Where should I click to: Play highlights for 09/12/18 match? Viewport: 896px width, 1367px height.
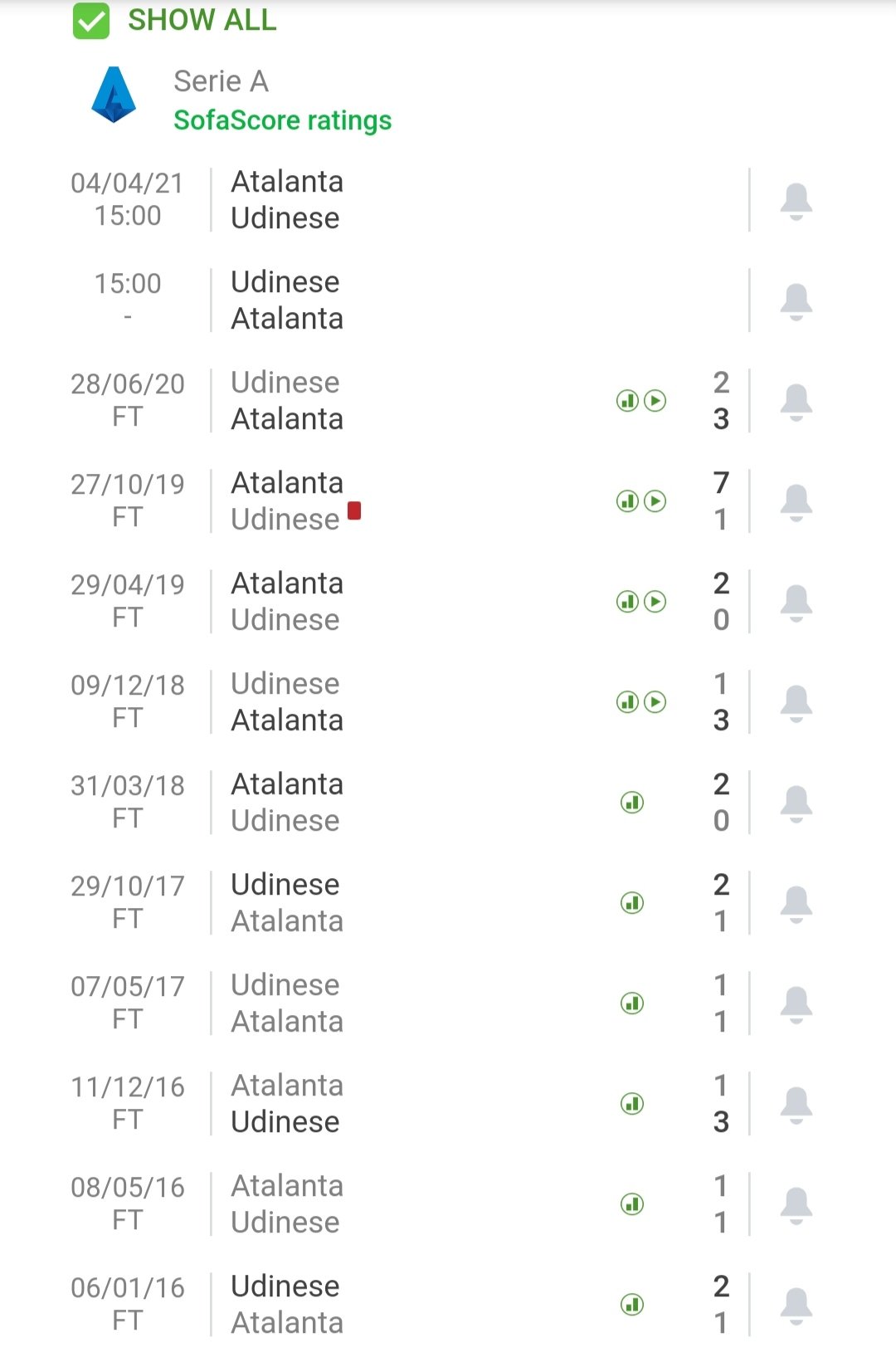pos(655,702)
